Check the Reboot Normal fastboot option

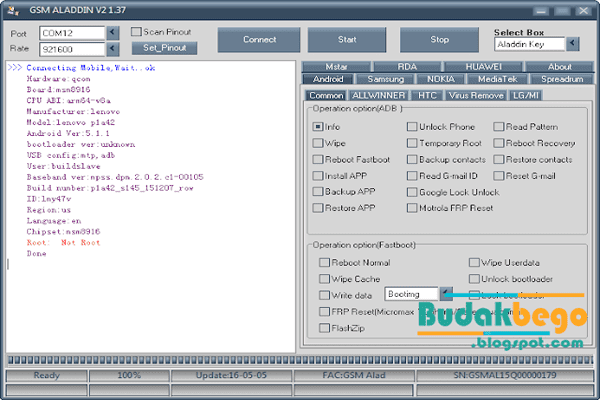(x=324, y=263)
